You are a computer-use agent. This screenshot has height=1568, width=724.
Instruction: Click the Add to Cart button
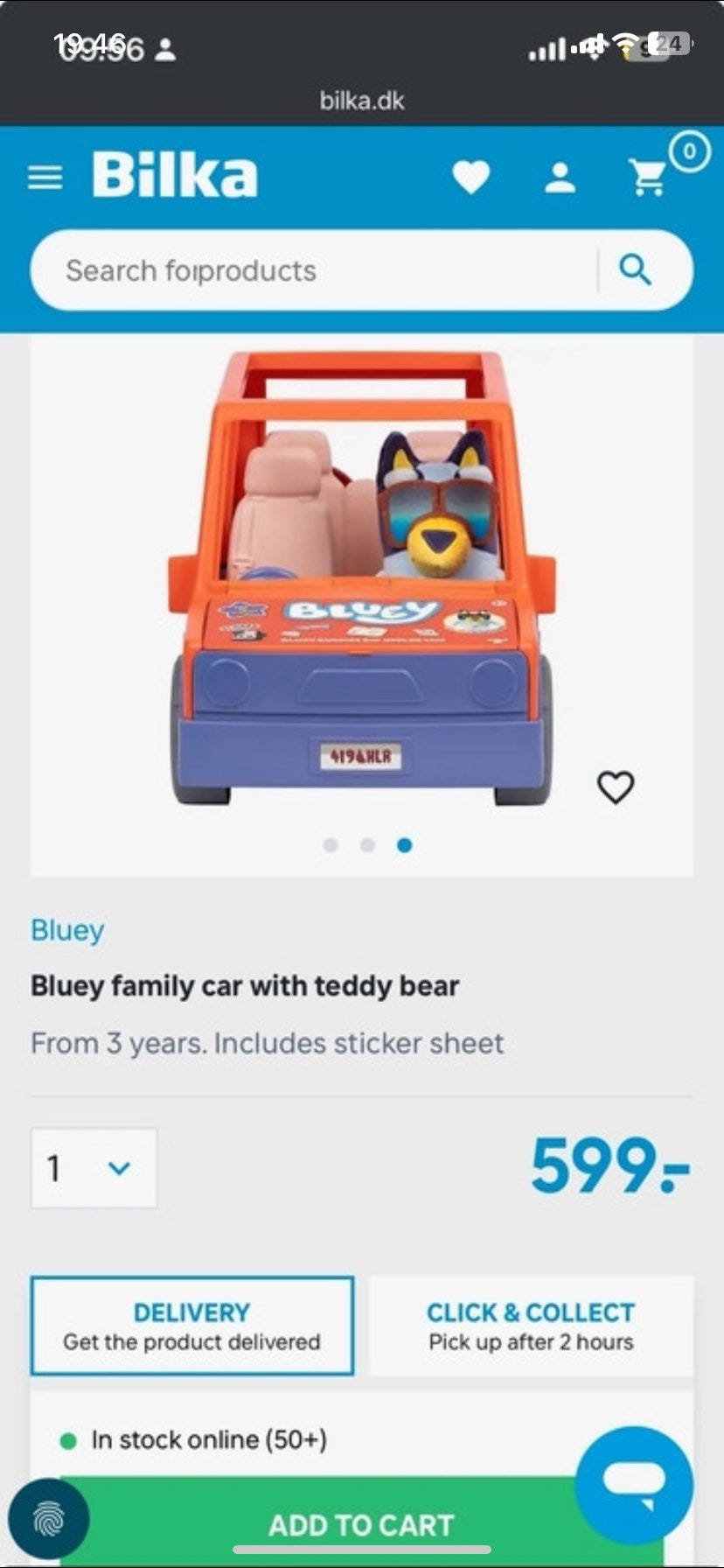(x=361, y=1524)
